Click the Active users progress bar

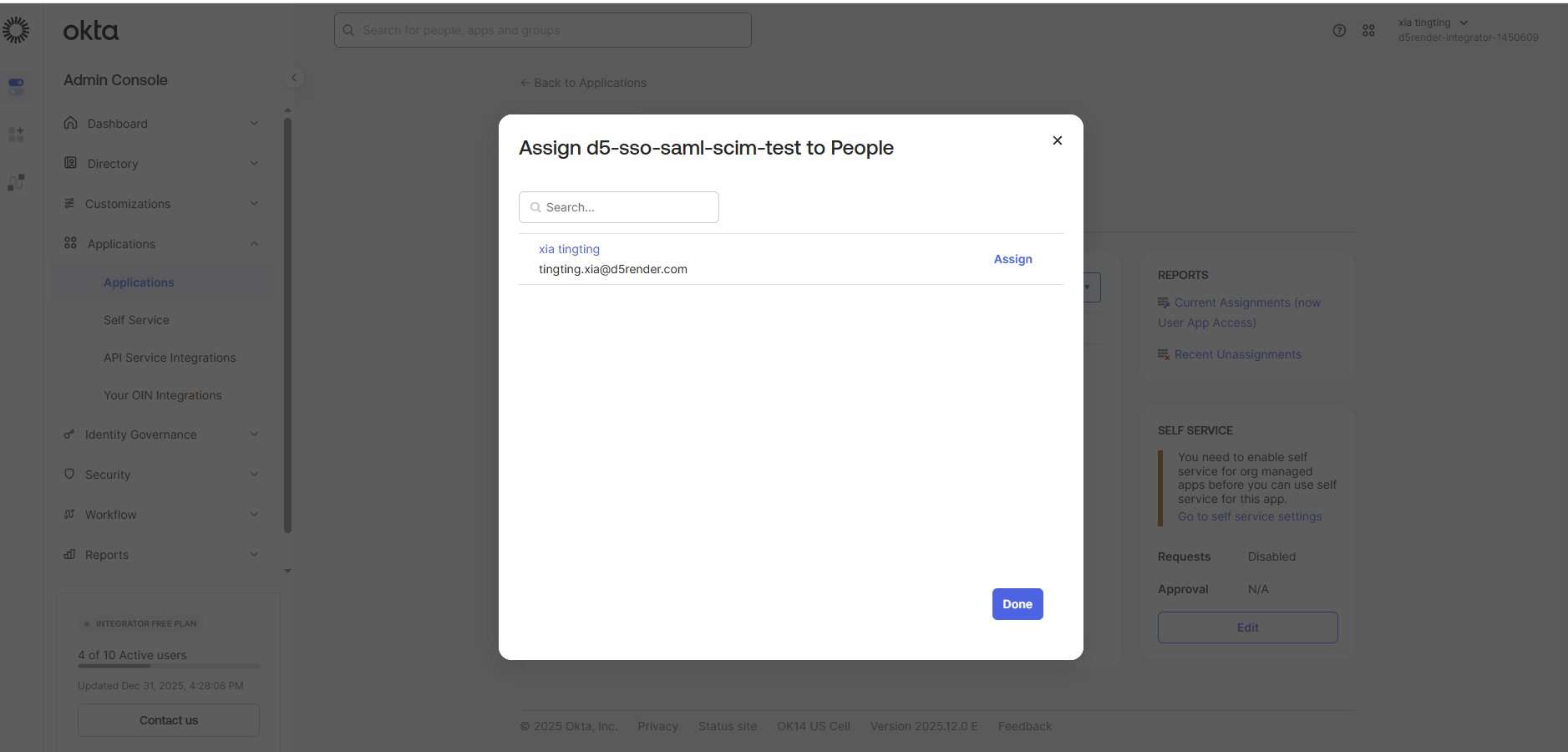168,666
